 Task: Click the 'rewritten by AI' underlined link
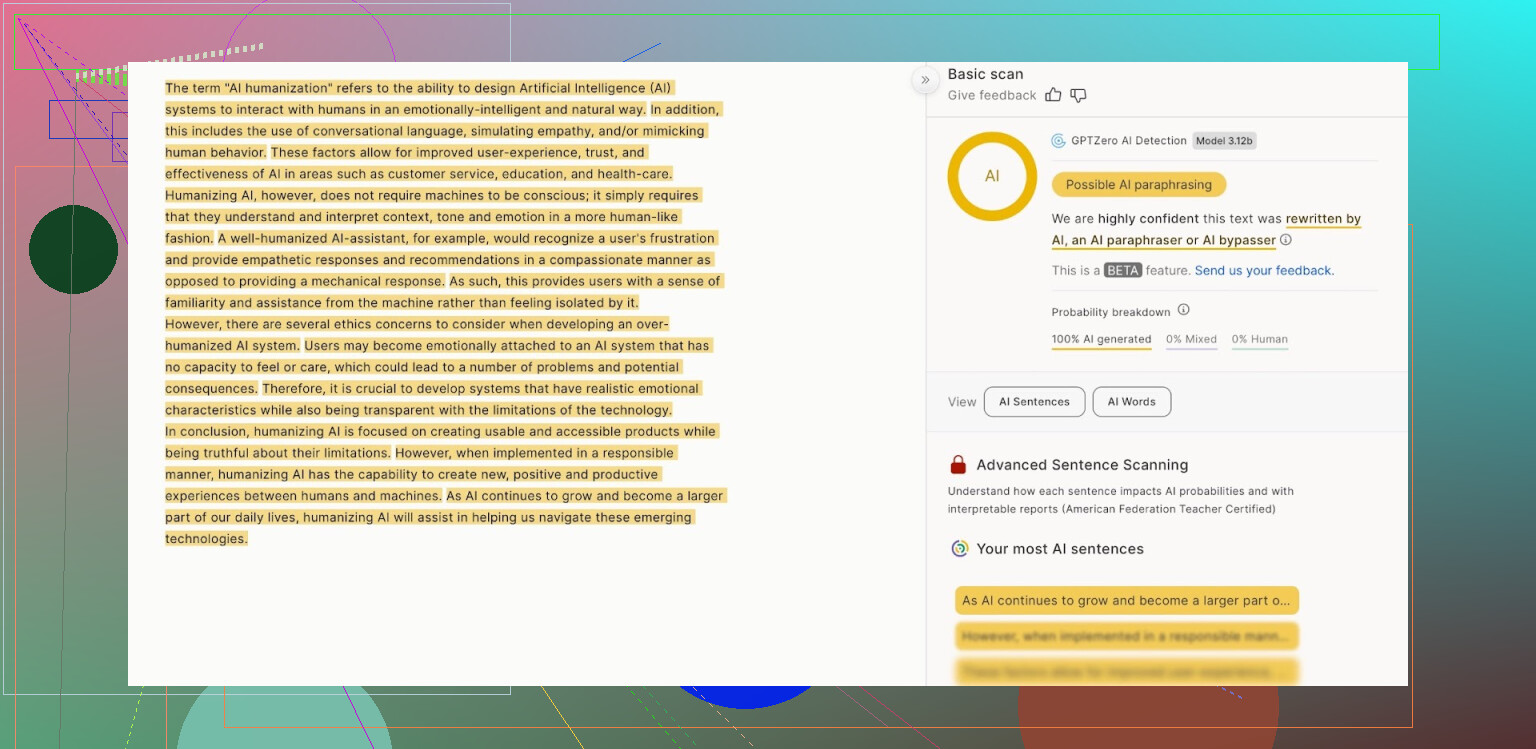click(x=1323, y=219)
